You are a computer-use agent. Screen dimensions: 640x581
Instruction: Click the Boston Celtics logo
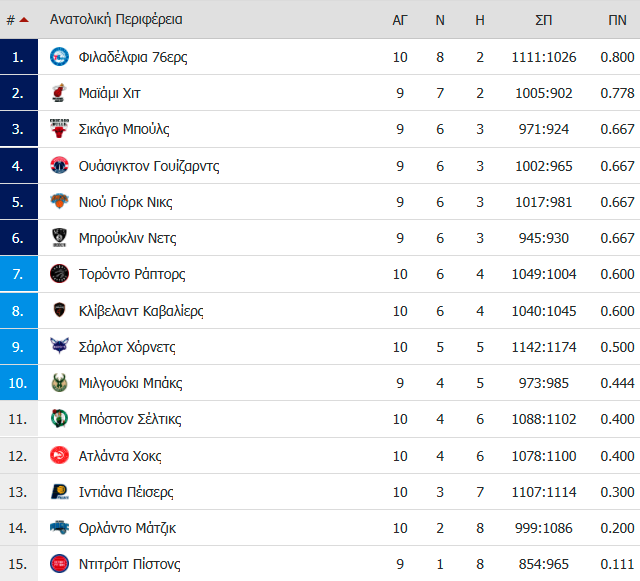point(59,419)
